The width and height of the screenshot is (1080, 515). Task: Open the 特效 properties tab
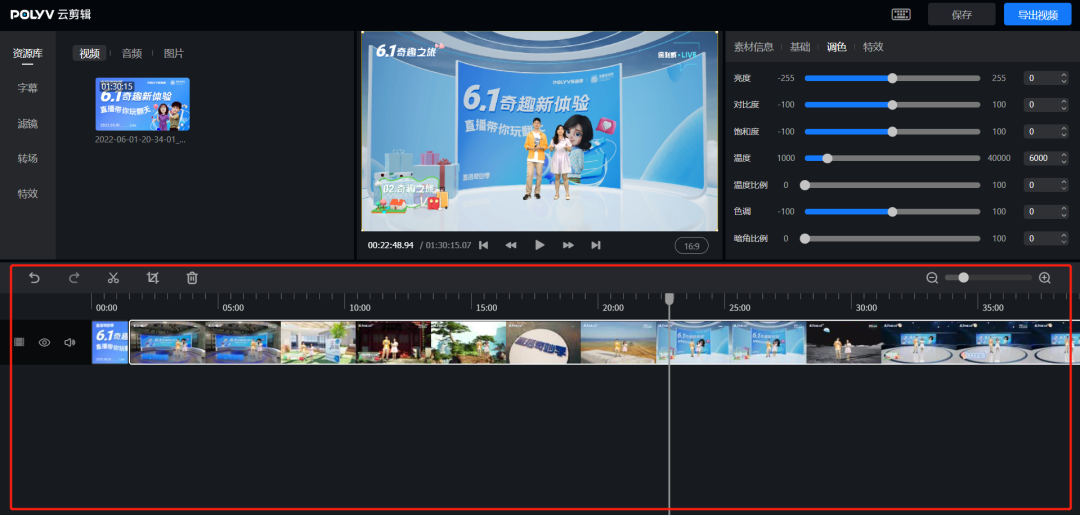pos(873,47)
